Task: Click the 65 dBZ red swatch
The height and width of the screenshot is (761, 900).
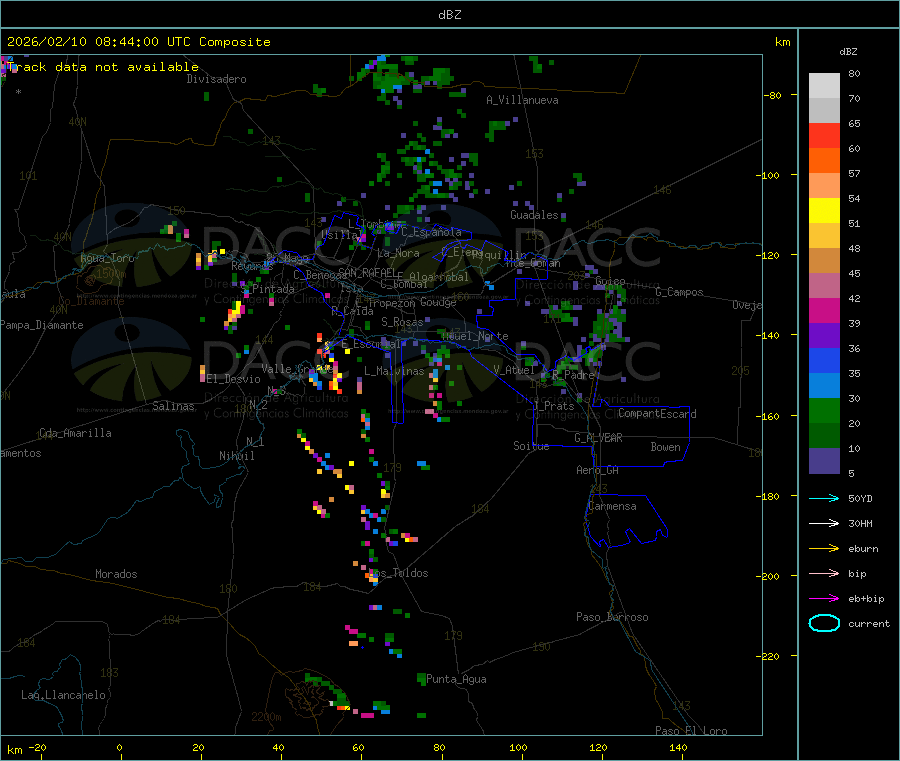Action: [x=824, y=135]
